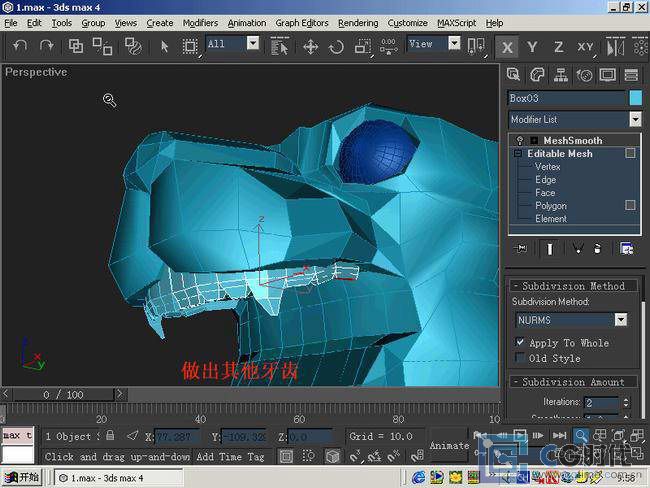The height and width of the screenshot is (488, 650).
Task: Open the Modify command panel tab
Action: pyautogui.click(x=537, y=75)
